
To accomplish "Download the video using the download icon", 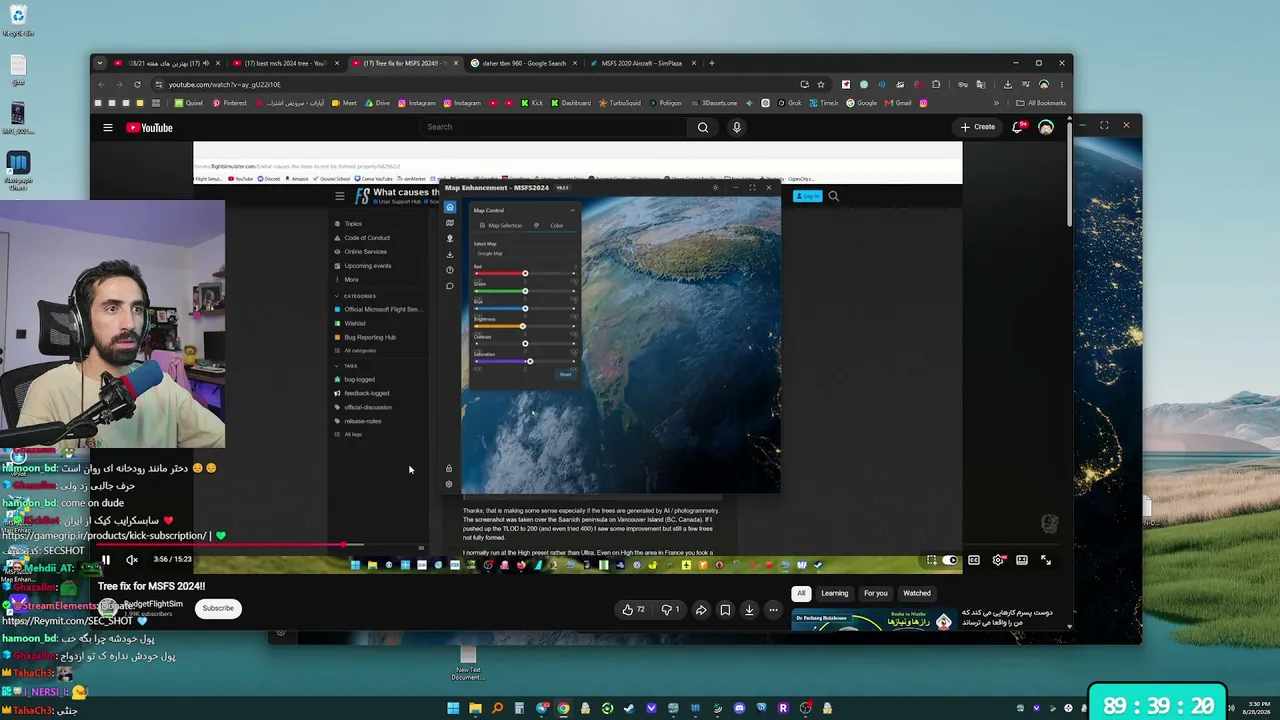I will [x=749, y=610].
